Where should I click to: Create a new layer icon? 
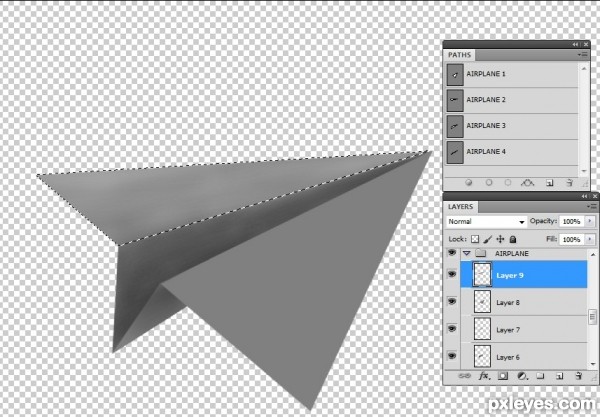tap(559, 376)
